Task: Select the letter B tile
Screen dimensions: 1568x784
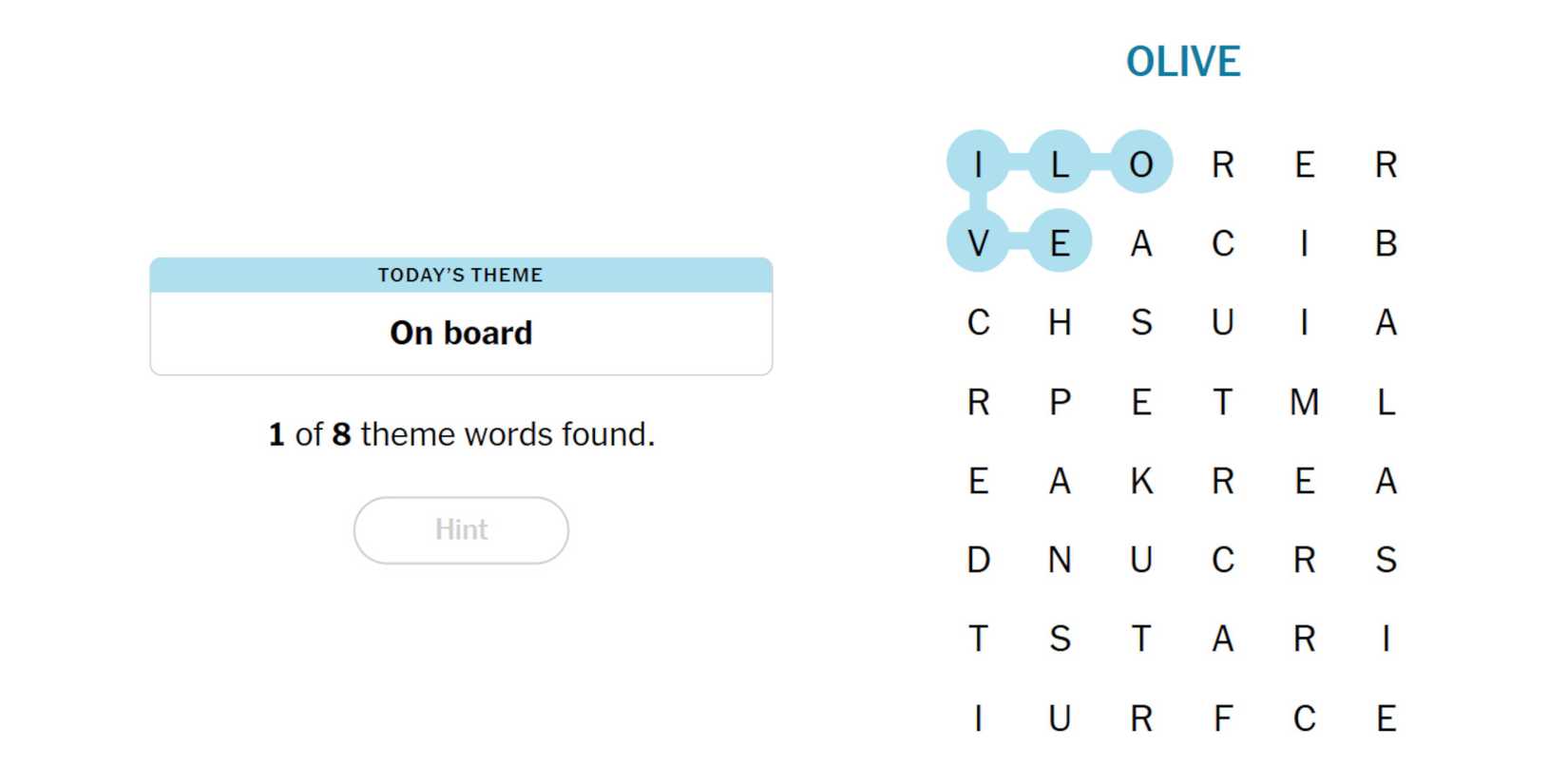Action: coord(1386,242)
